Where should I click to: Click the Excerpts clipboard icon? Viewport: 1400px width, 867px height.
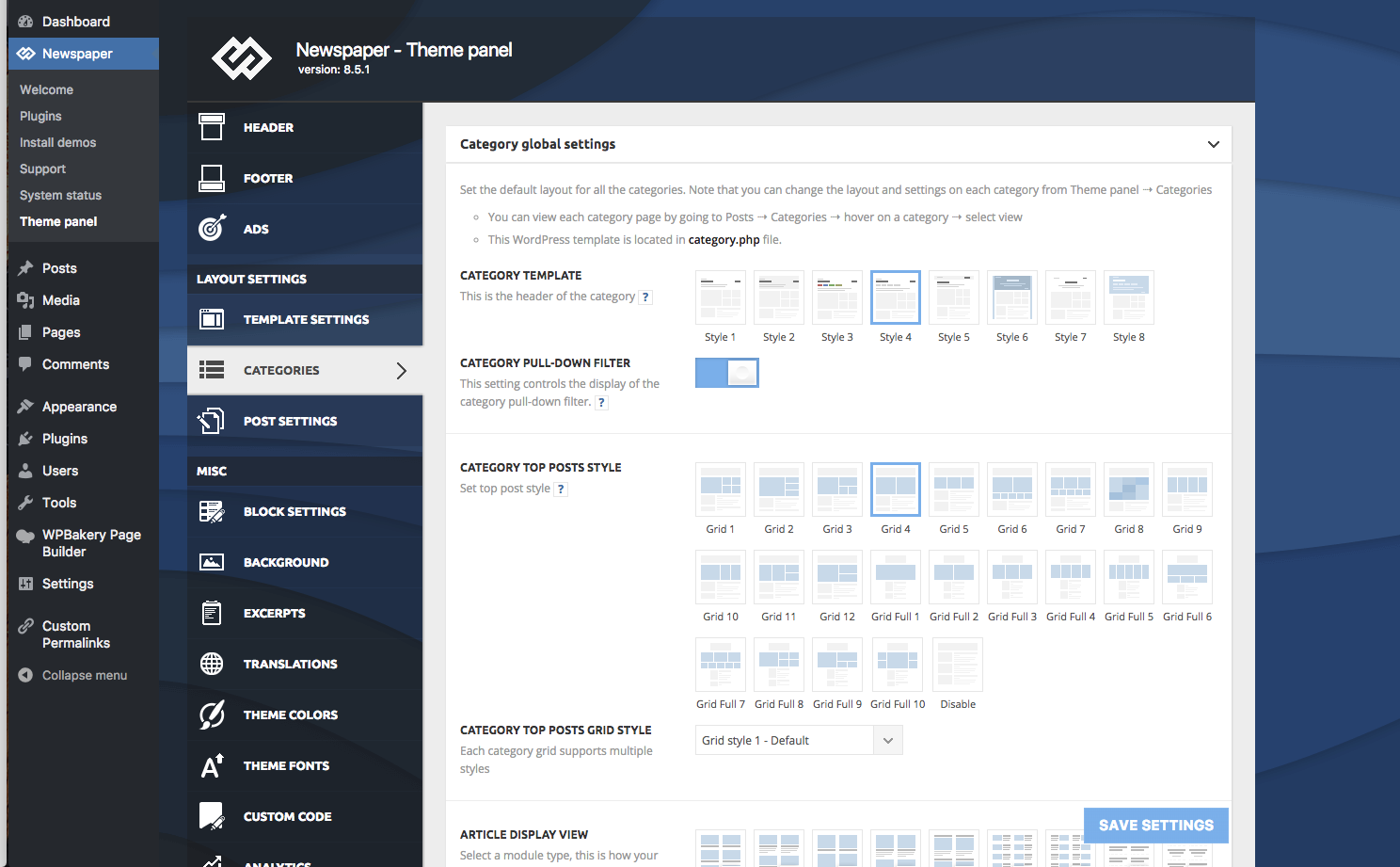pyautogui.click(x=212, y=613)
